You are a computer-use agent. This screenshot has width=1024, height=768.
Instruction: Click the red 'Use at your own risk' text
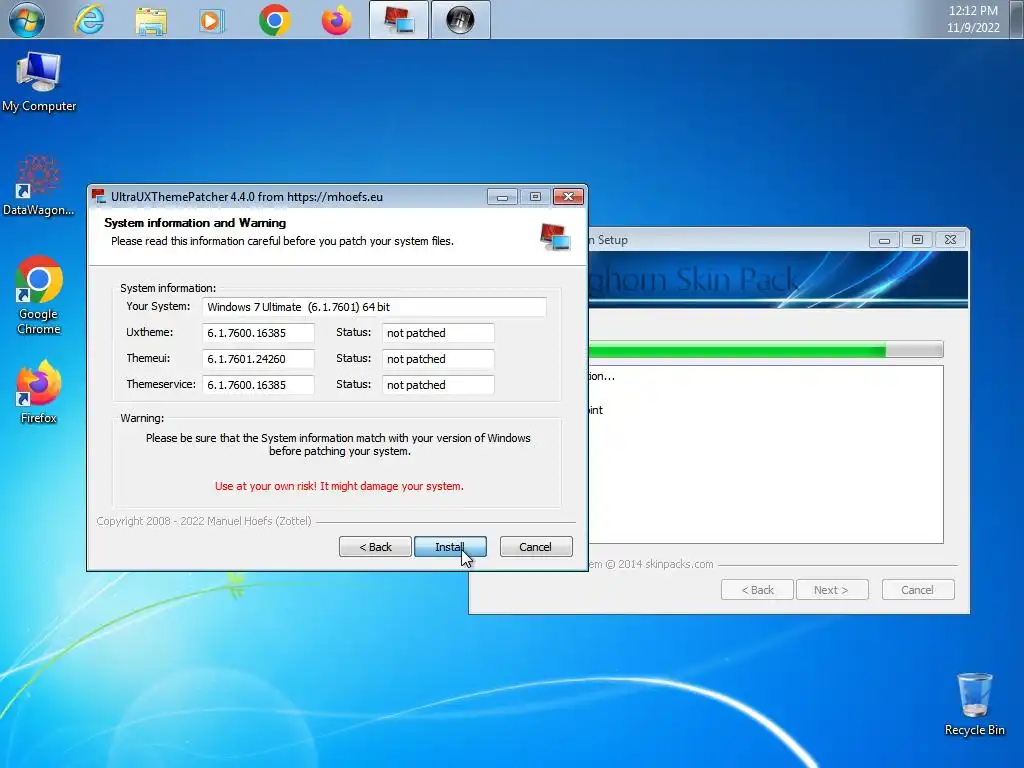coord(340,487)
